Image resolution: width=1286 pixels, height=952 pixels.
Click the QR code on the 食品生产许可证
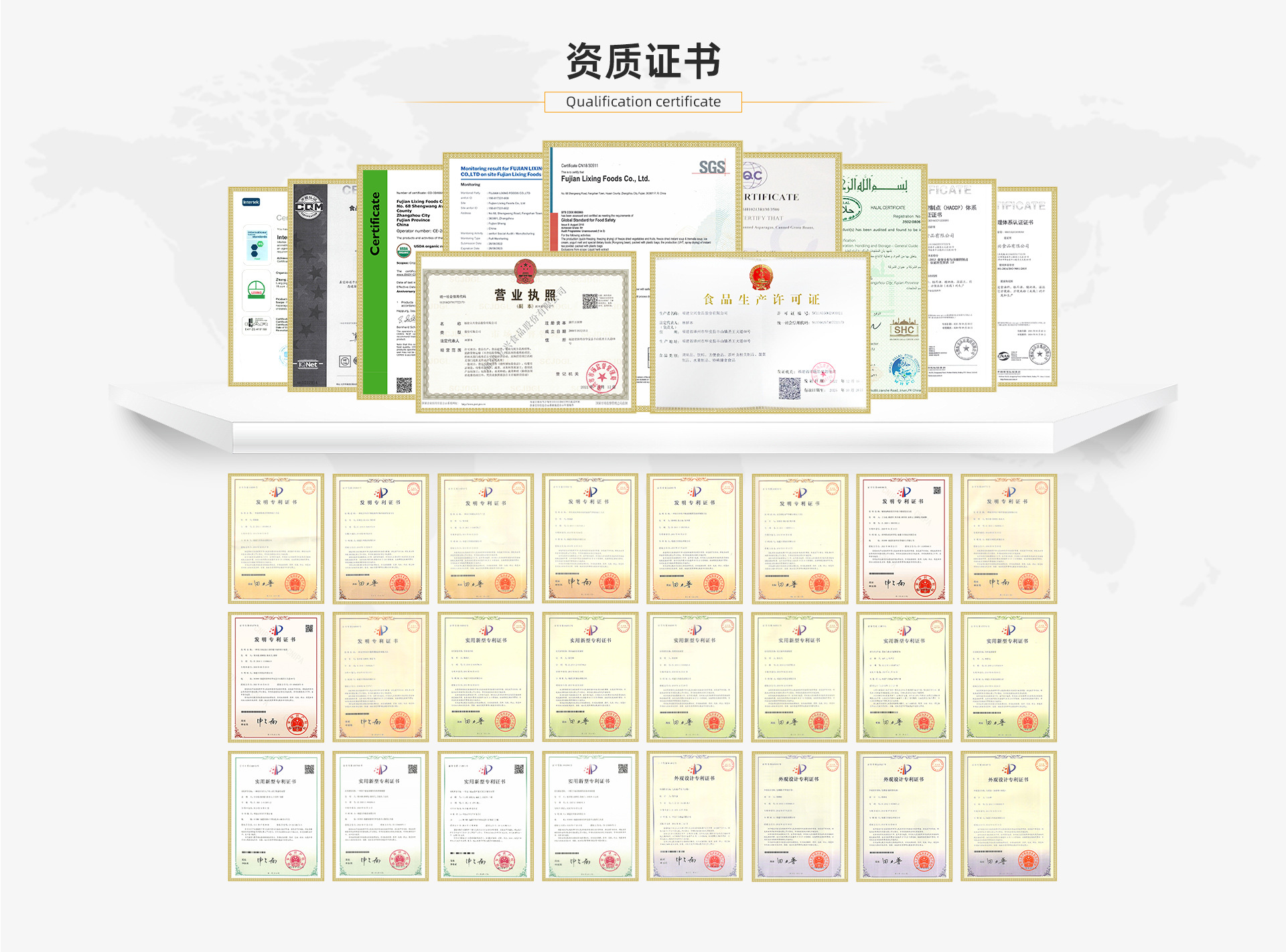(790, 388)
